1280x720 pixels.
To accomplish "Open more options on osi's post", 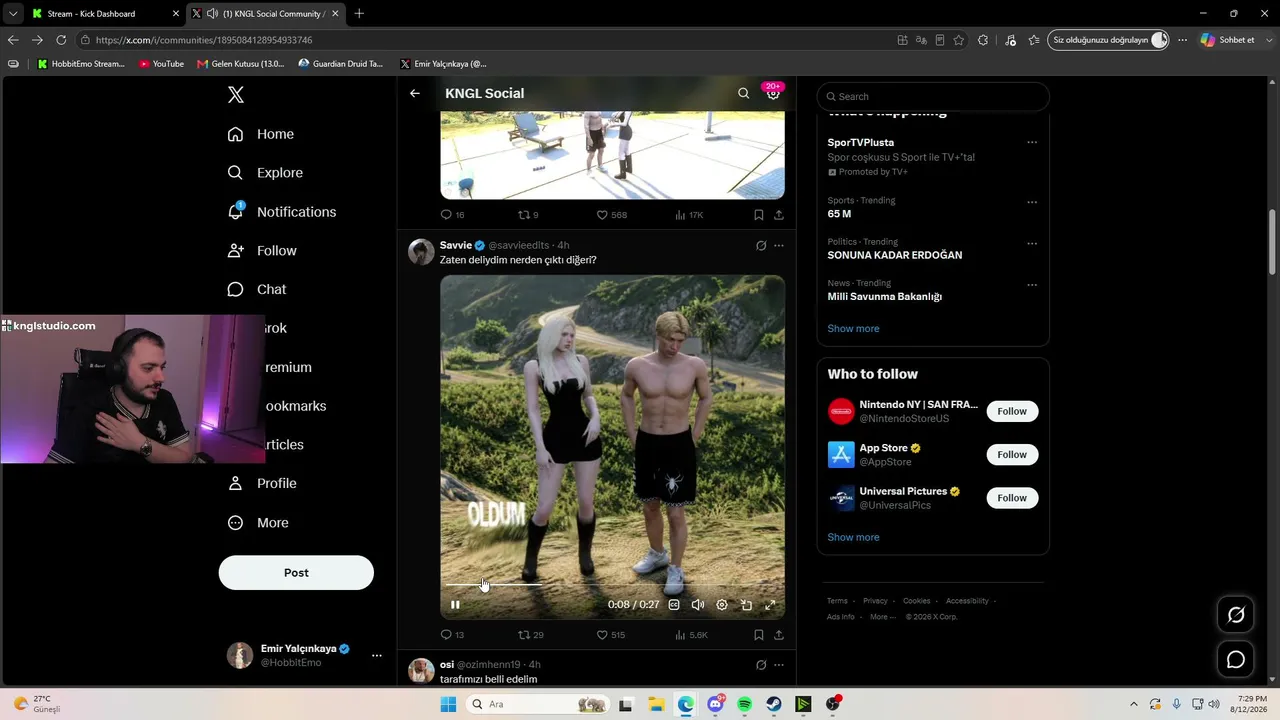I will coord(779,665).
